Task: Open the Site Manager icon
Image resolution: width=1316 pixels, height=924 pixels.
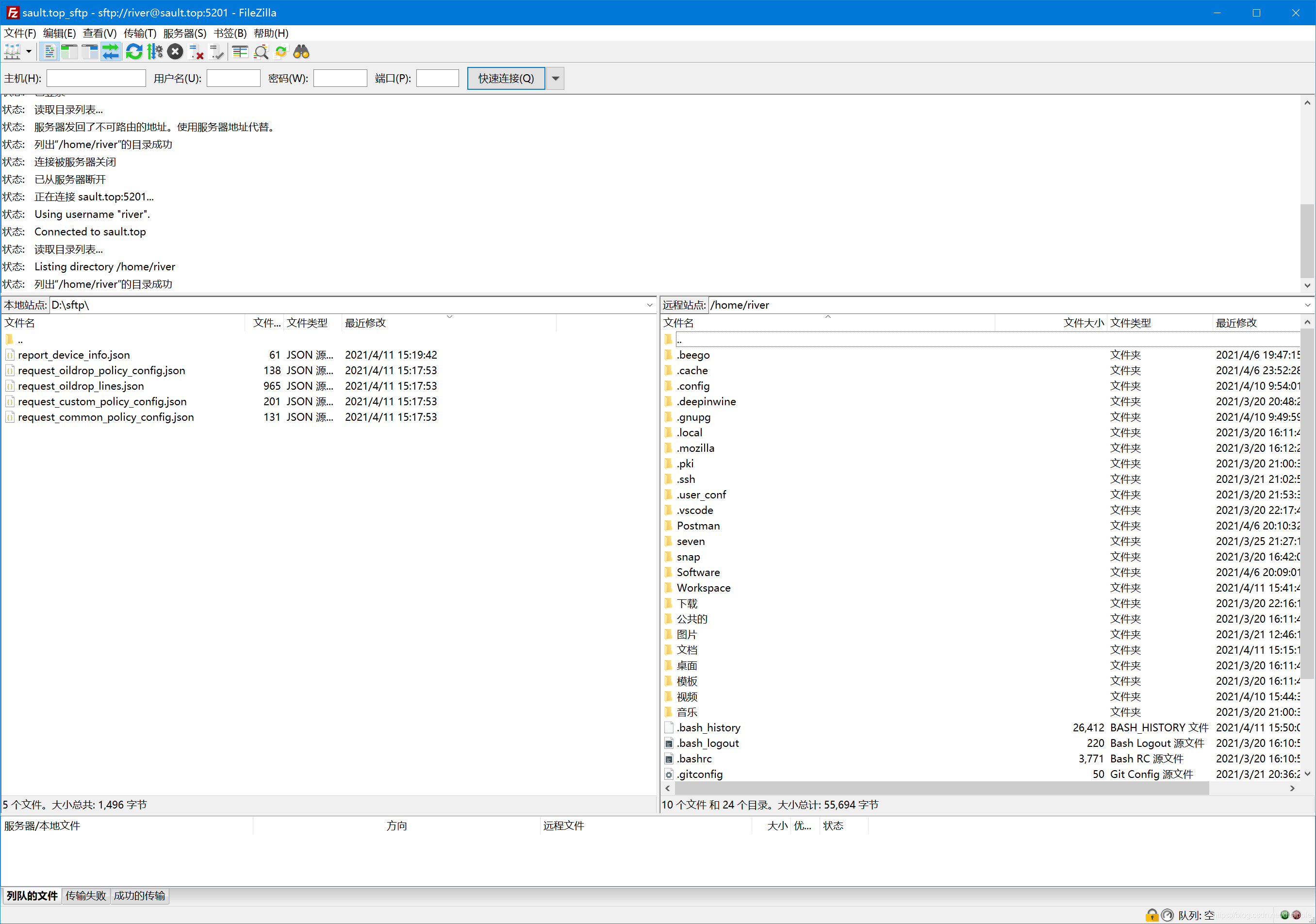Action: tap(12, 52)
